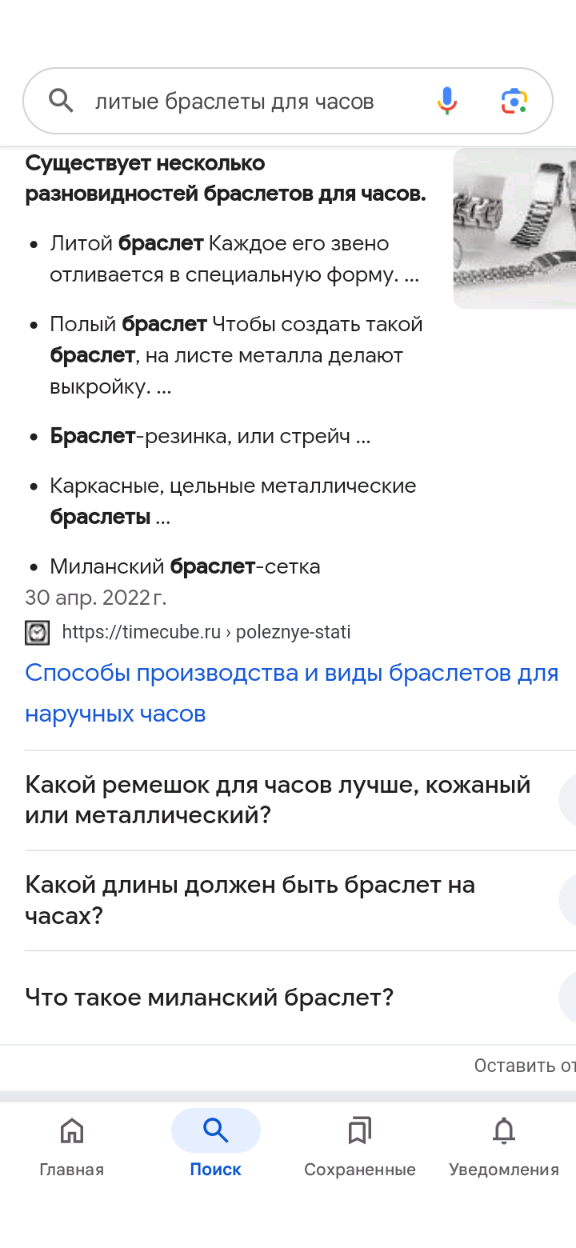
Task: Switch to the Главная tab label
Action: coord(72,1169)
